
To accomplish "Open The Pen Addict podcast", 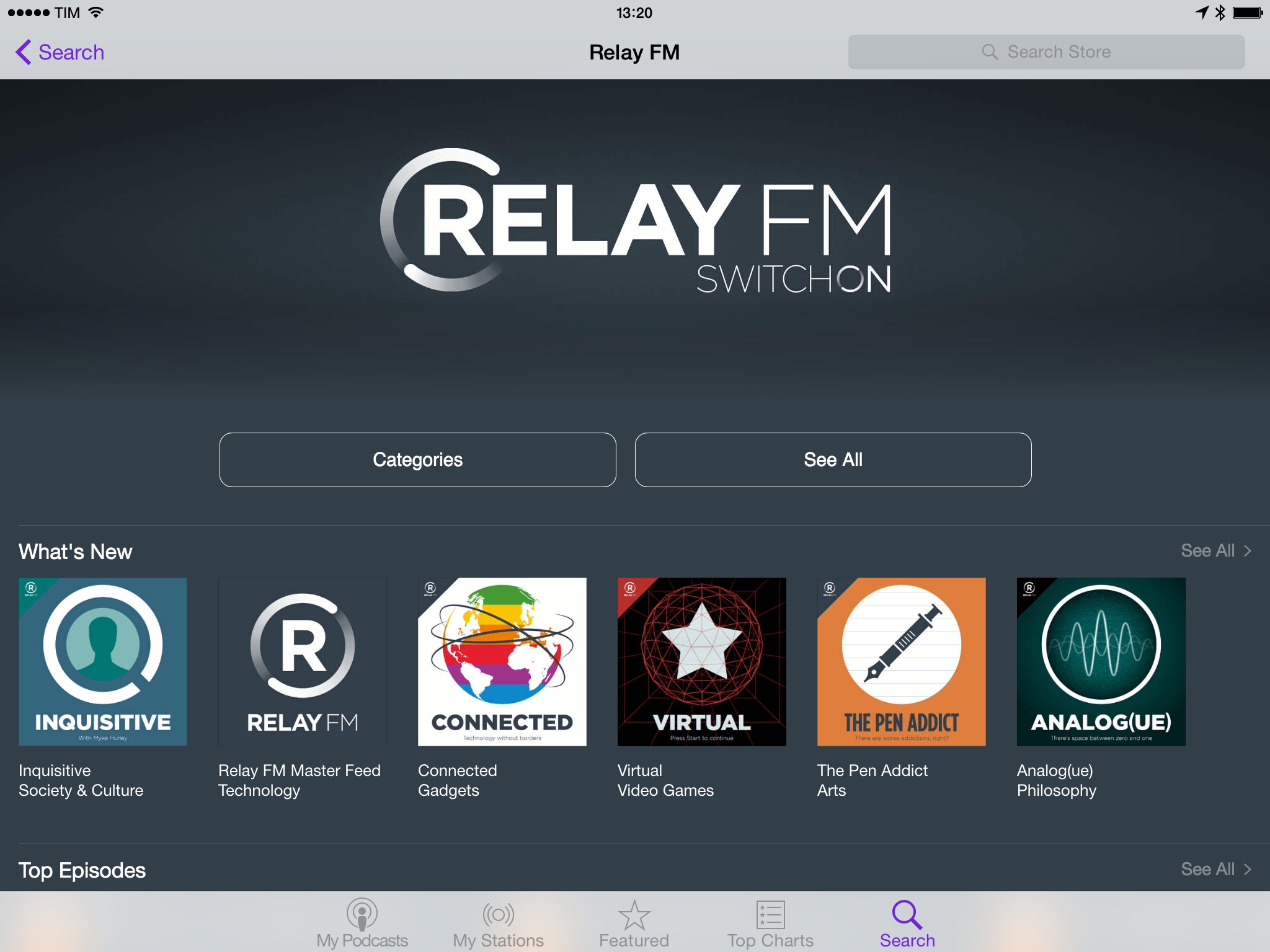I will (x=901, y=662).
